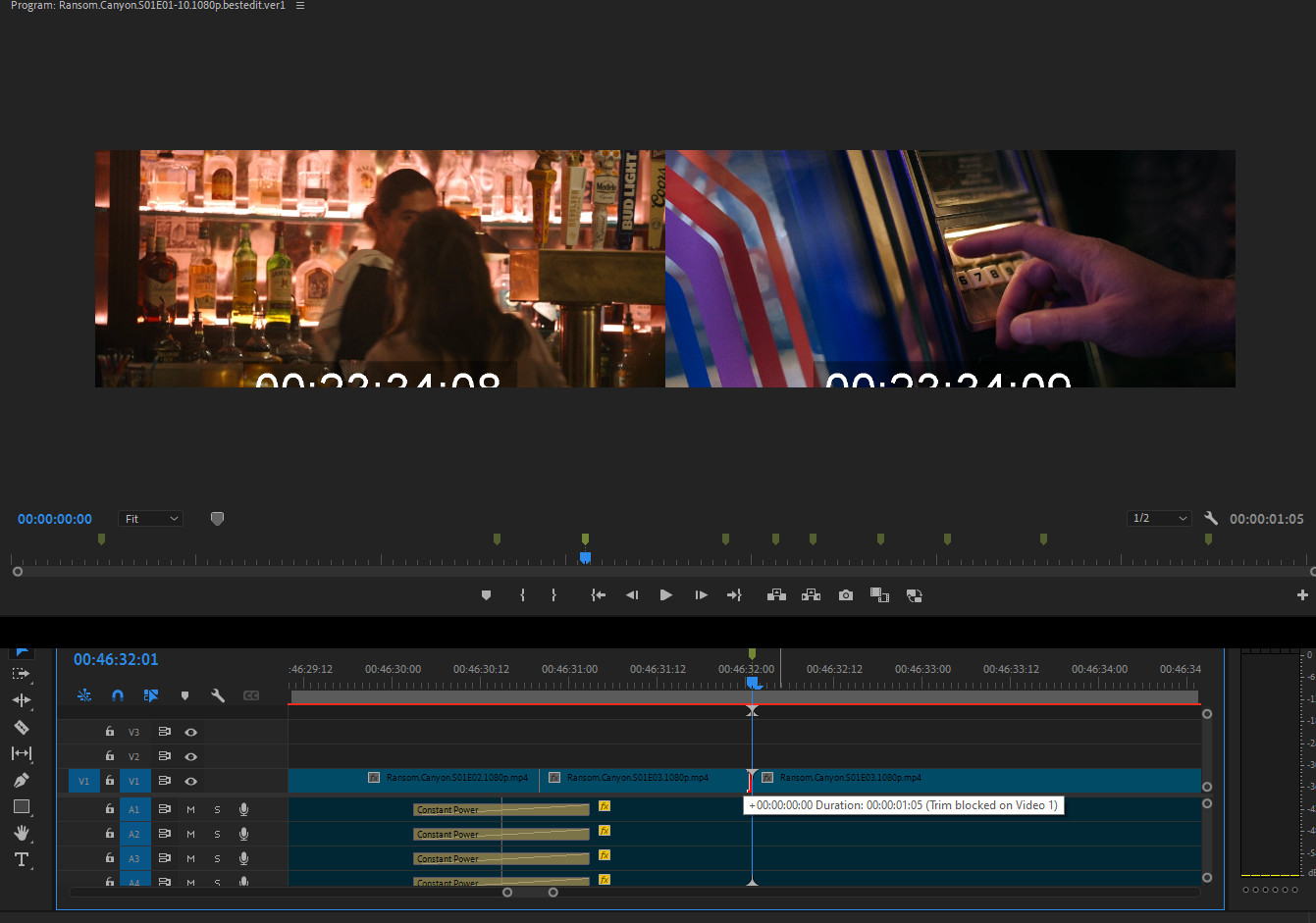Viewport: 1316px width, 923px height.
Task: Open timeline display settings wrench
Action: 218,695
